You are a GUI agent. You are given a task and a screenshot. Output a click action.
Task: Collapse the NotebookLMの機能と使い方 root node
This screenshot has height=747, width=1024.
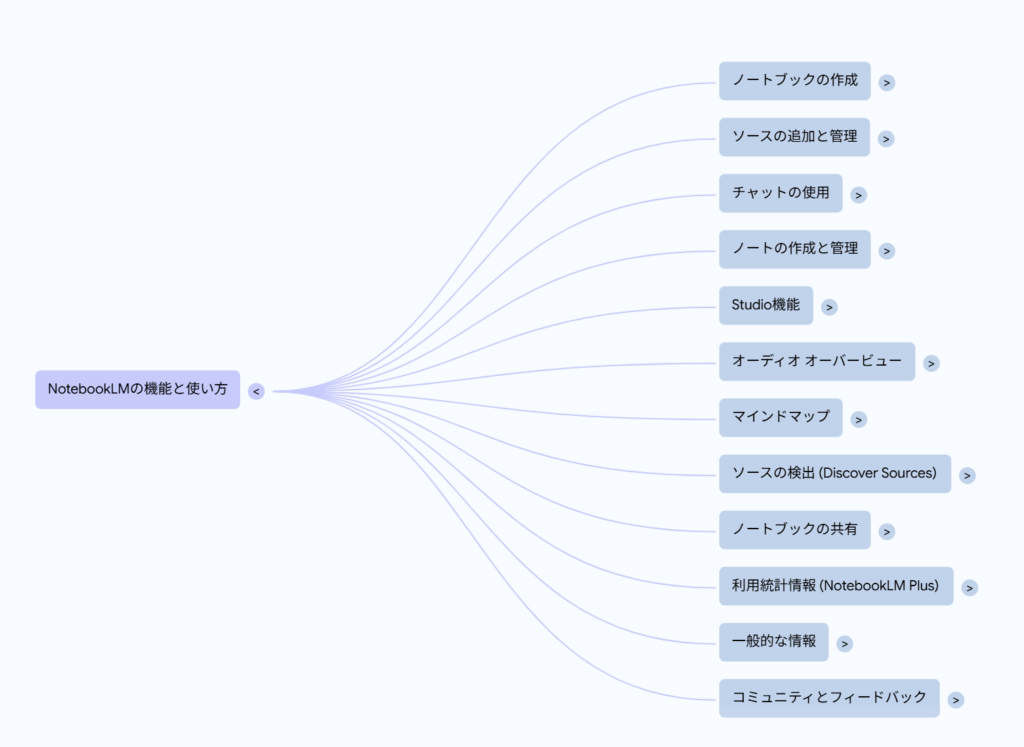256,391
